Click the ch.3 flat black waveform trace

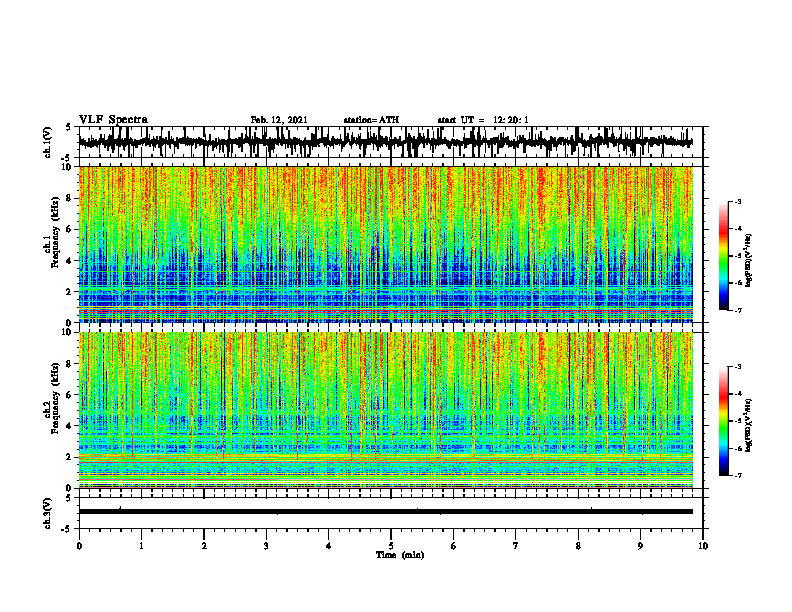386,512
